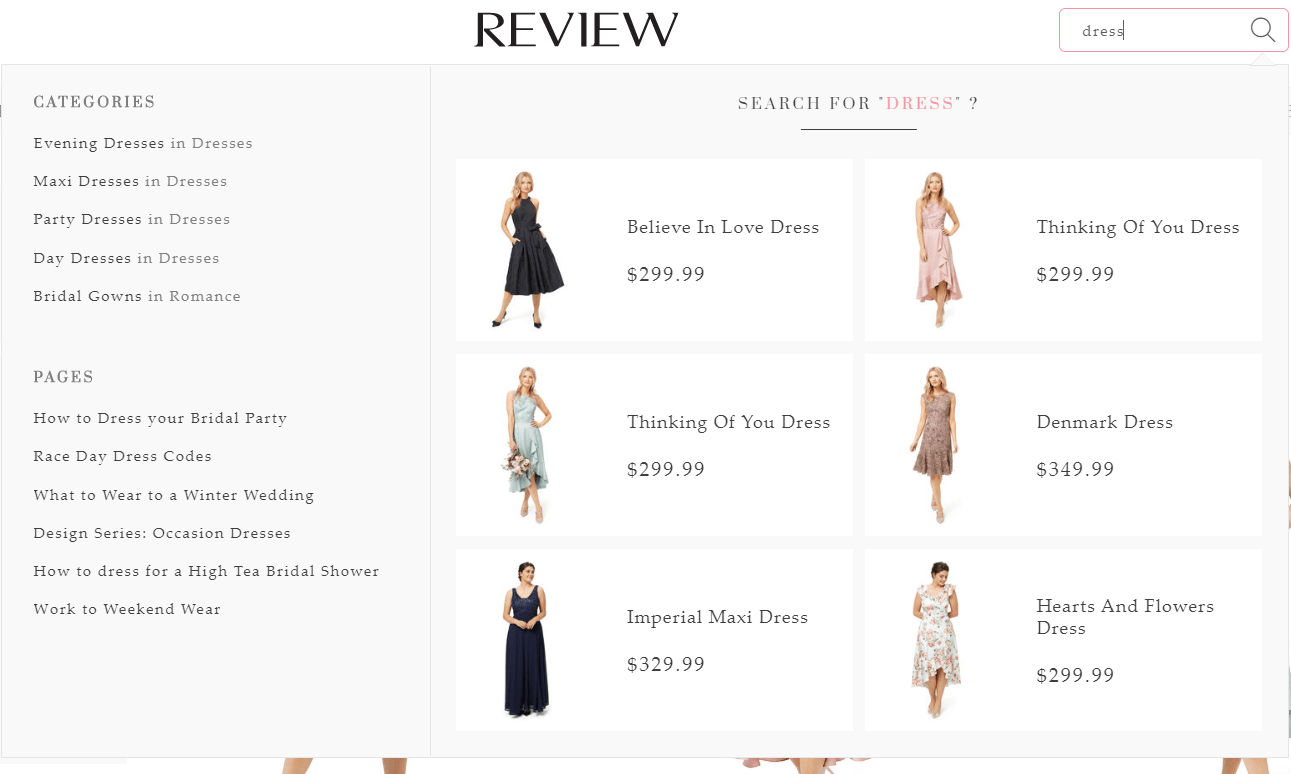
Task: Open 'How to dress for a High Tea Bridal Shower'
Action: [206, 571]
